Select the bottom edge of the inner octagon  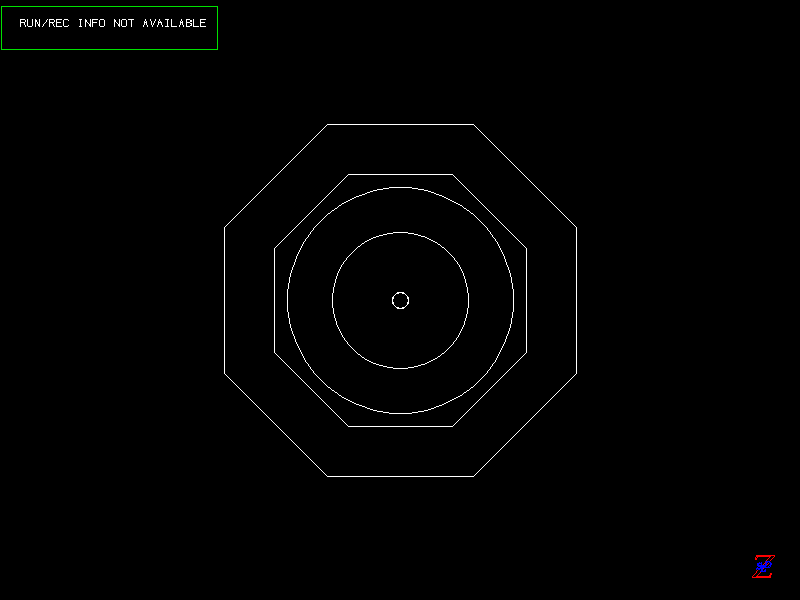(400, 426)
